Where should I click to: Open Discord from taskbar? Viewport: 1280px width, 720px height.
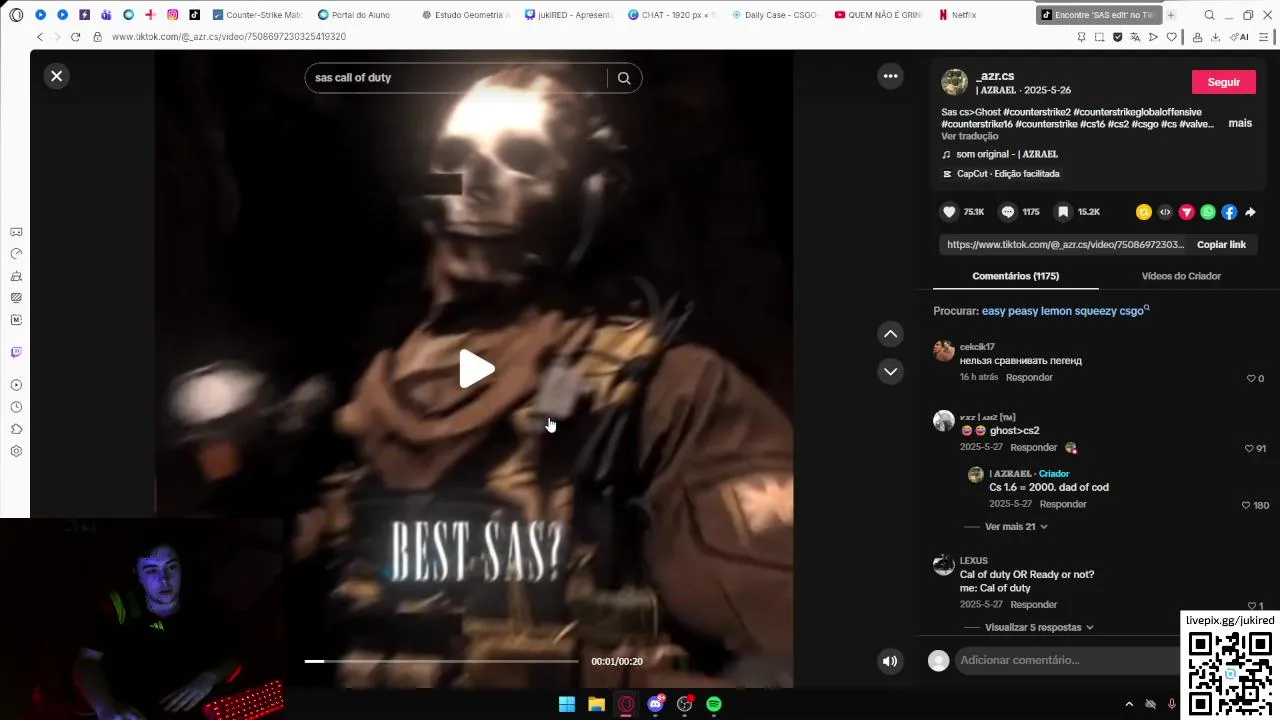tap(655, 704)
